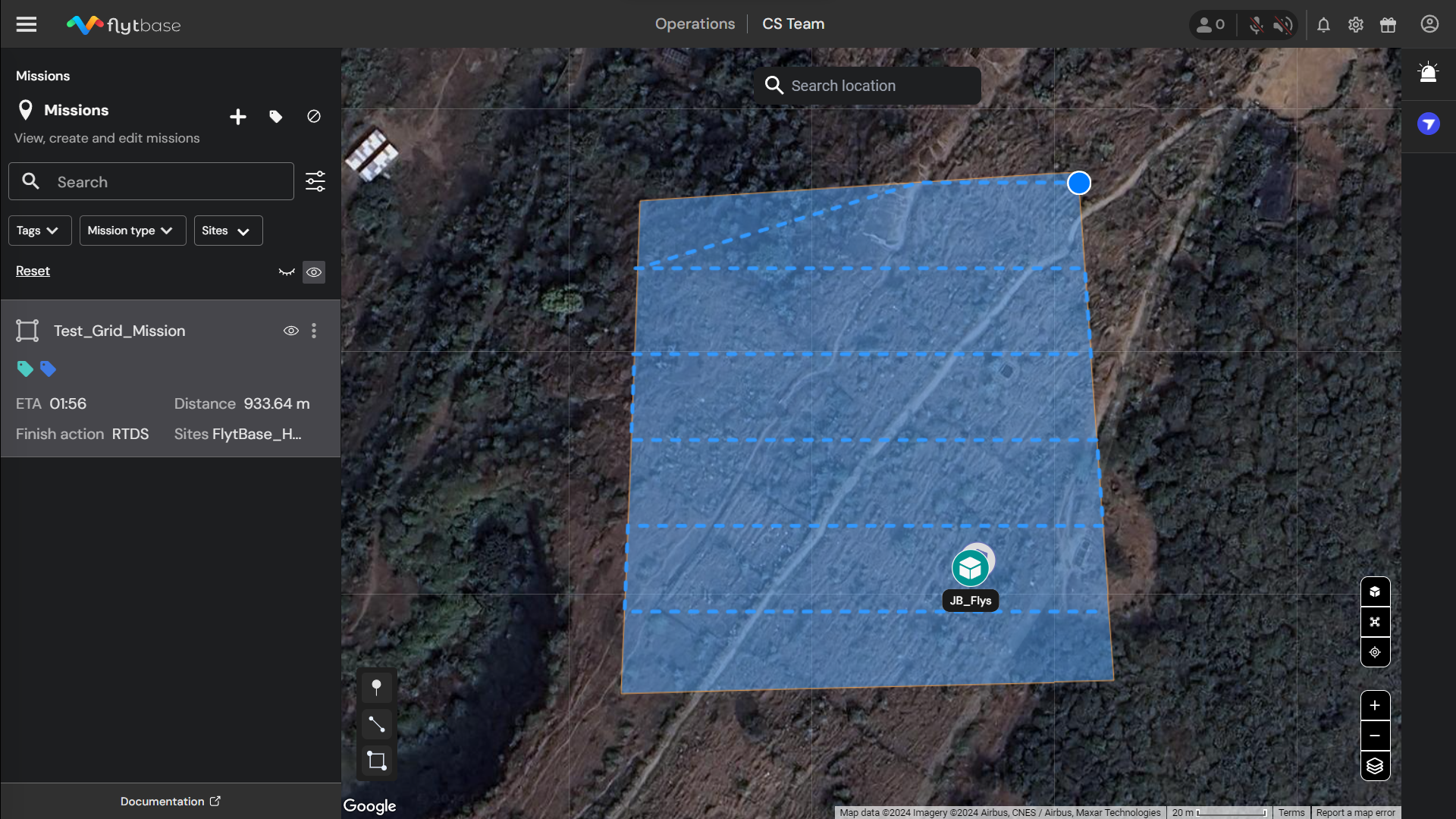Open the map layers selector

pyautogui.click(x=1375, y=766)
